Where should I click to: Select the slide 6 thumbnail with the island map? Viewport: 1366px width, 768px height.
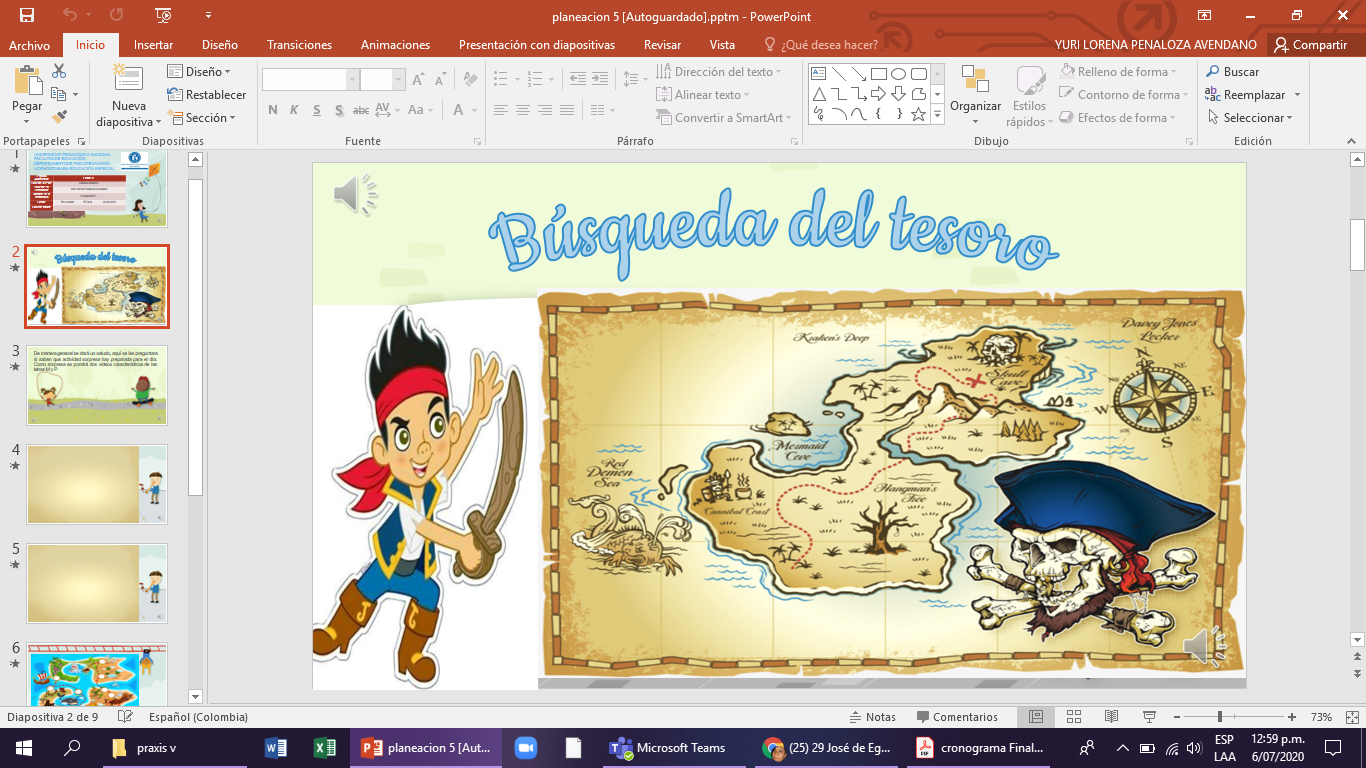(97, 675)
